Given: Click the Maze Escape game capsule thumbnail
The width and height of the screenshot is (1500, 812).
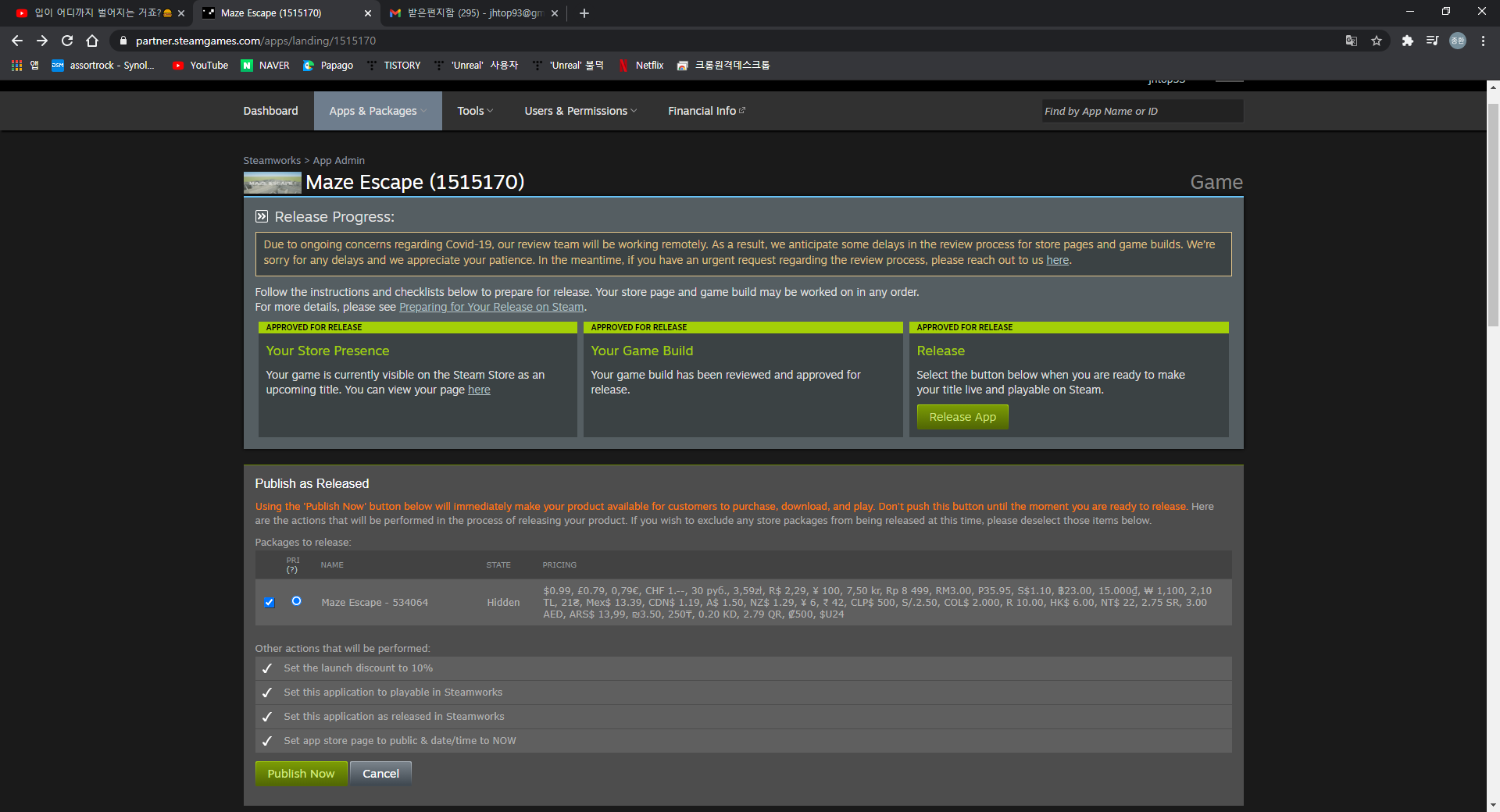Looking at the screenshot, I should (x=272, y=183).
